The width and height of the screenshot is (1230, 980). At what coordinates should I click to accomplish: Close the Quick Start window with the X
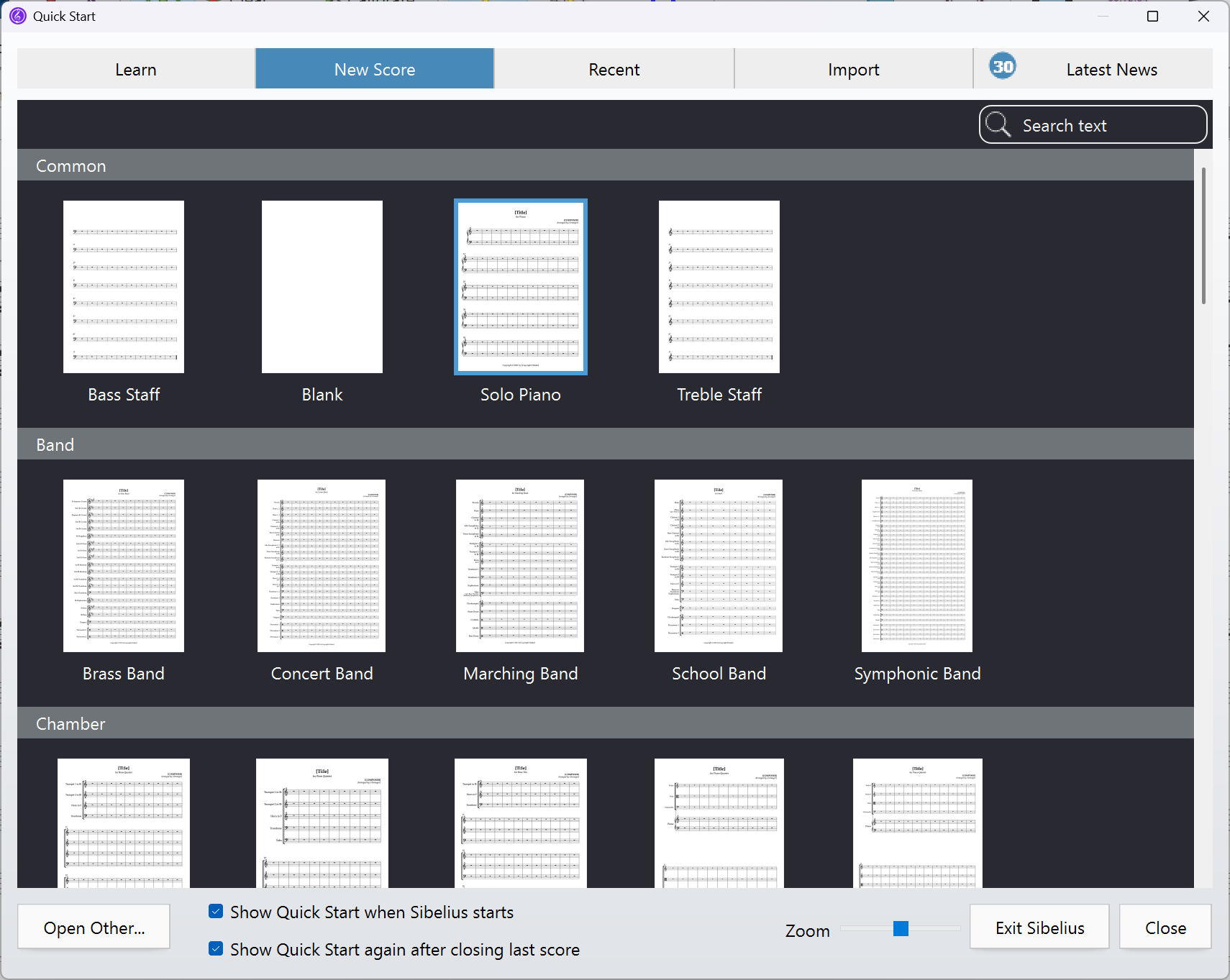coord(1203,16)
